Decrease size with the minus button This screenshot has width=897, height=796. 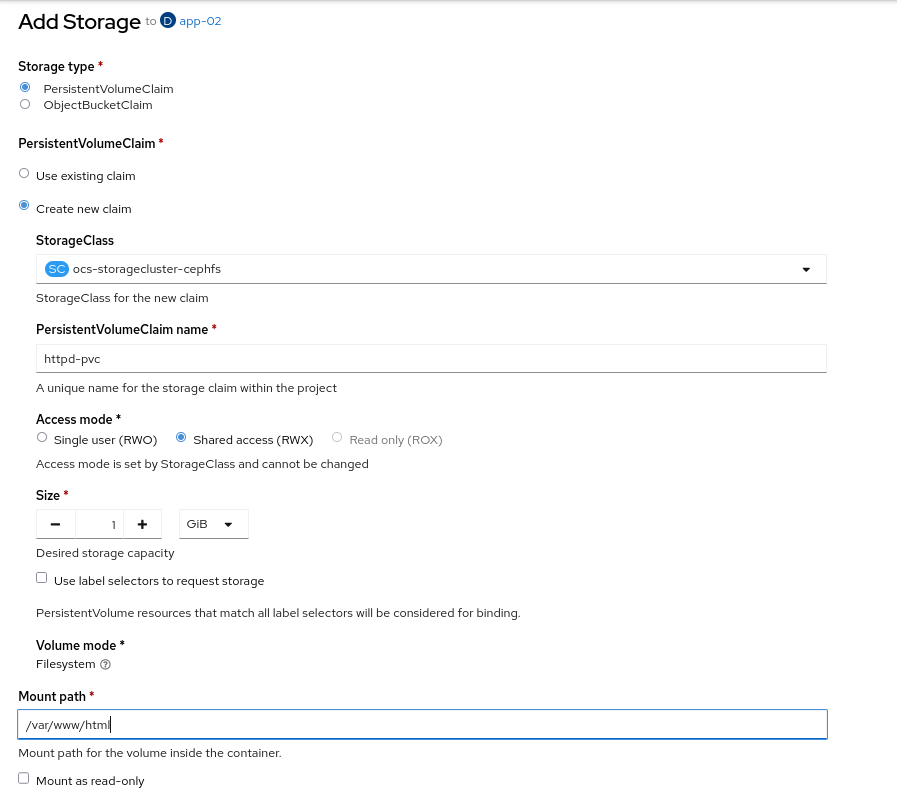(x=55, y=524)
